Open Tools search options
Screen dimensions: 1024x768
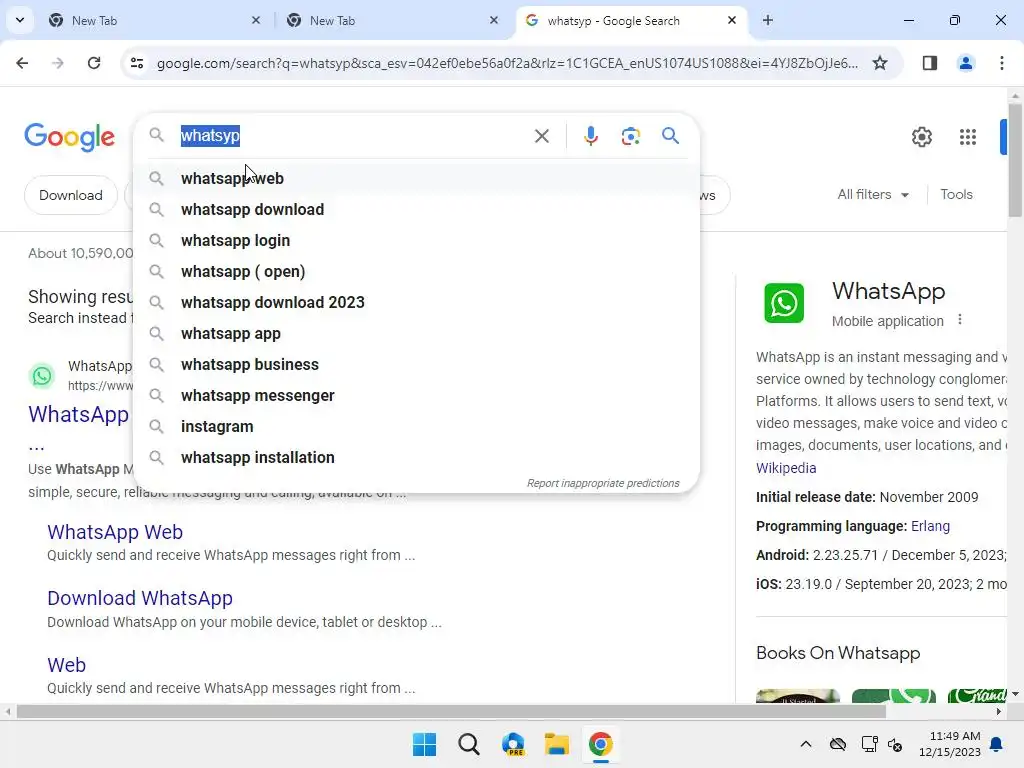pos(956,195)
